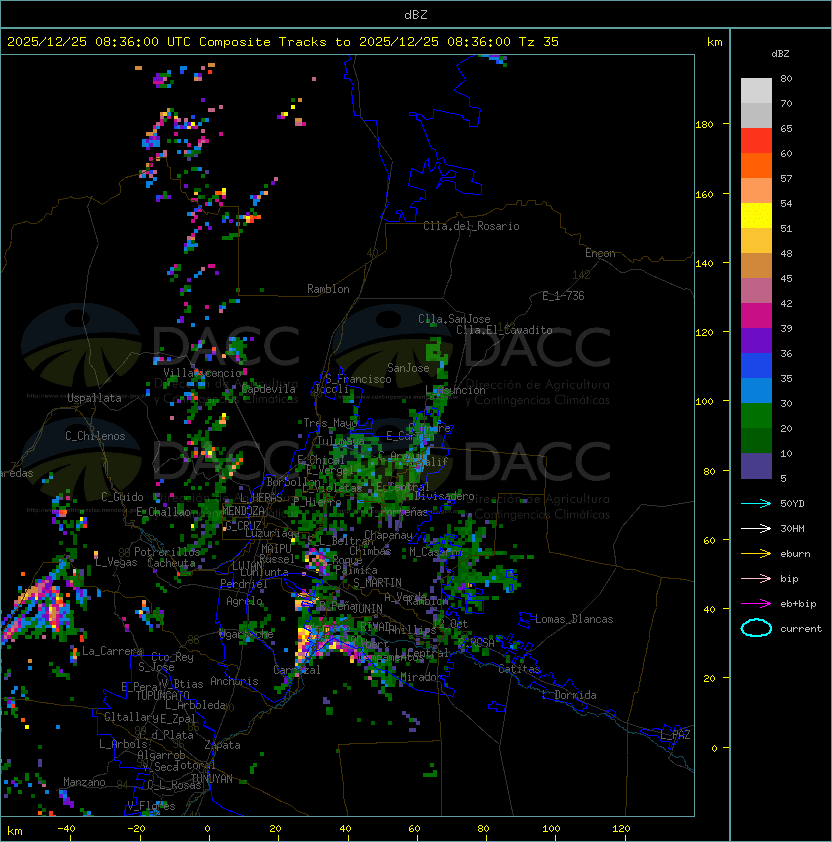832x842 pixels.
Task: Click the '-20' value on the horizontal axis
Action: (x=136, y=829)
